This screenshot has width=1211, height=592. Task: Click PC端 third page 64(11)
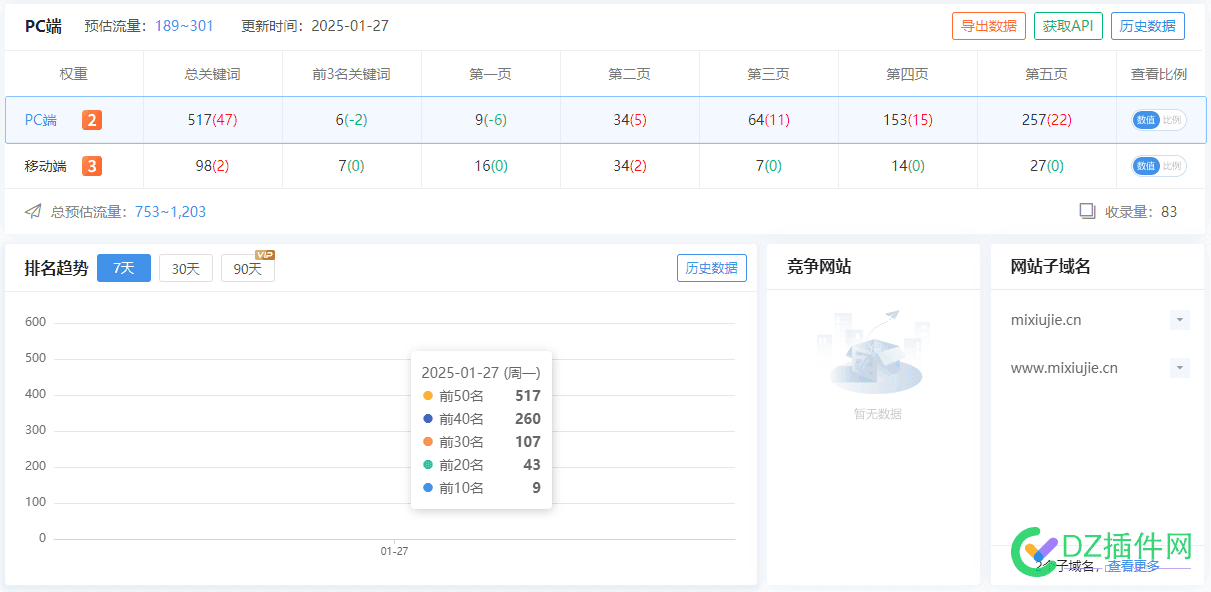click(x=769, y=120)
